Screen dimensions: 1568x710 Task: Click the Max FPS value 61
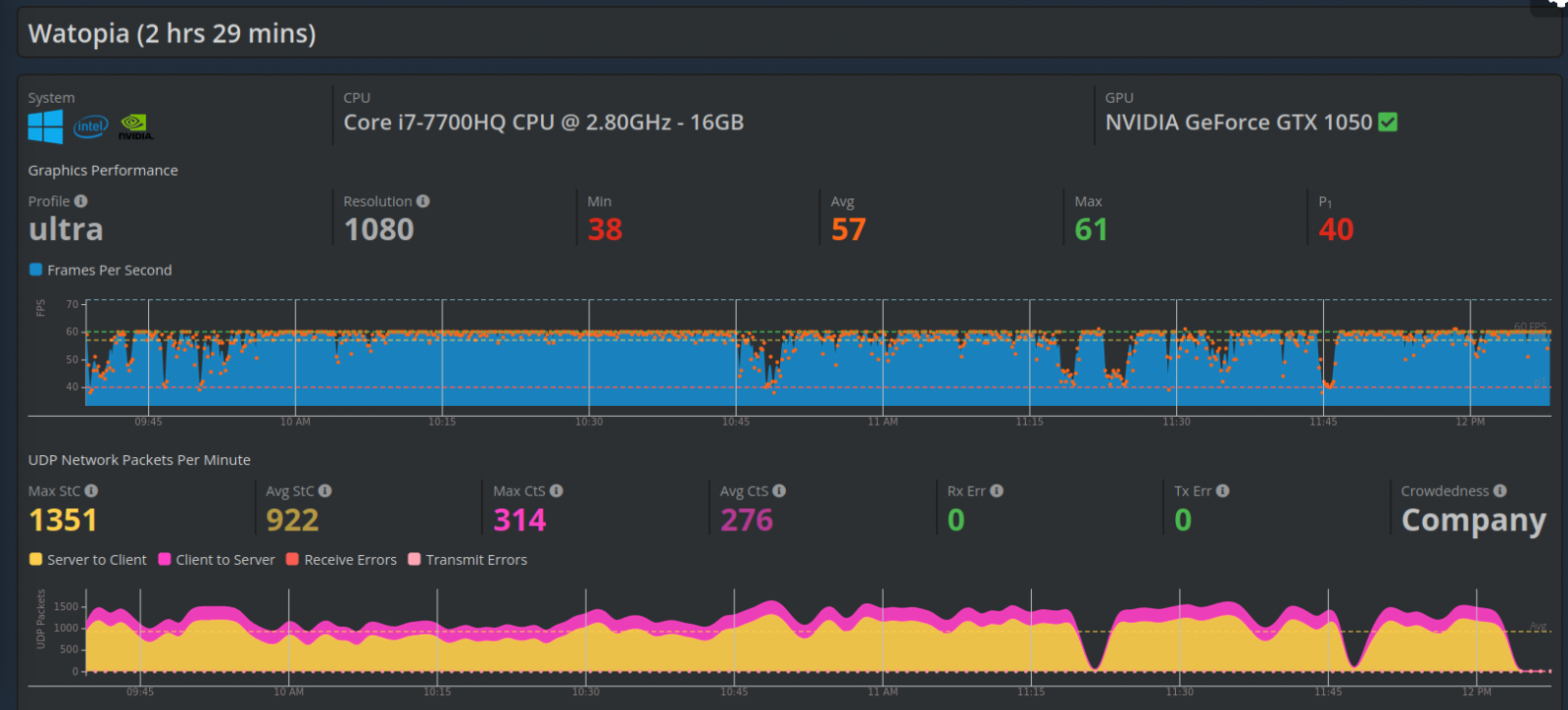[x=1091, y=229]
